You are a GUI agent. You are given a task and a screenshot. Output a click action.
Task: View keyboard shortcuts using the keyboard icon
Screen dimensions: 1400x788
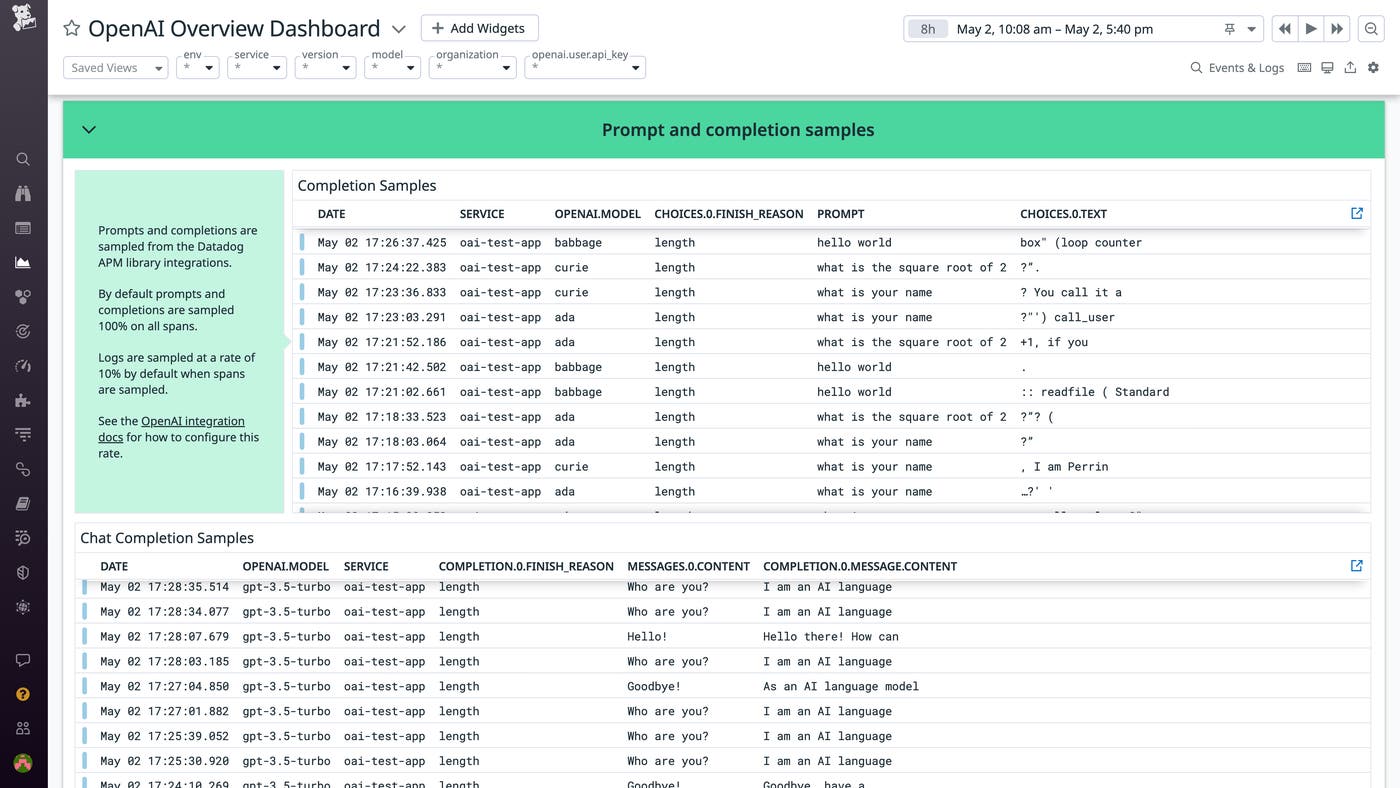[x=1304, y=67]
